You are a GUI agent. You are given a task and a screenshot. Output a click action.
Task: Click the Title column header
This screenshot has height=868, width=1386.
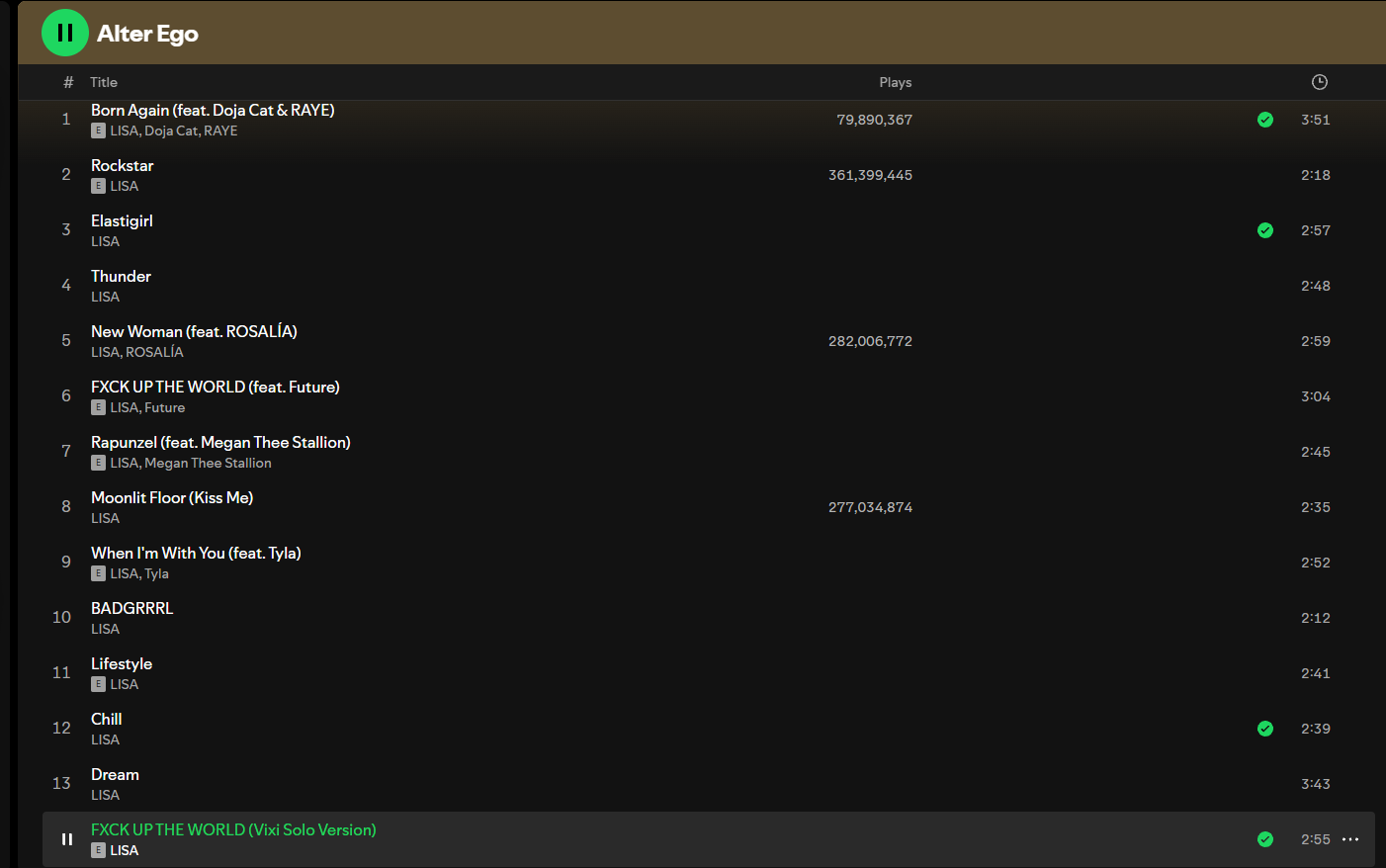[x=104, y=82]
